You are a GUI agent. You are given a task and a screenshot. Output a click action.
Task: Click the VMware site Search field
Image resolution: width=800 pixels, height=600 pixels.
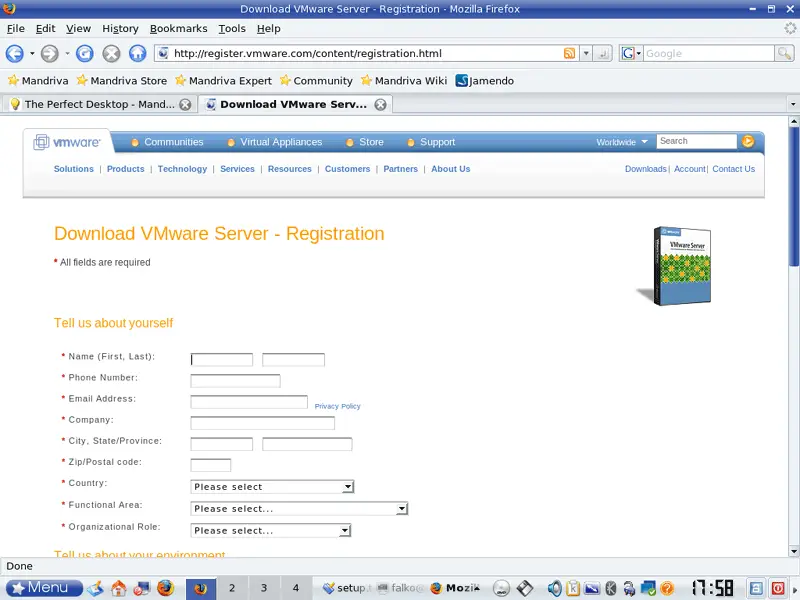[x=696, y=141]
